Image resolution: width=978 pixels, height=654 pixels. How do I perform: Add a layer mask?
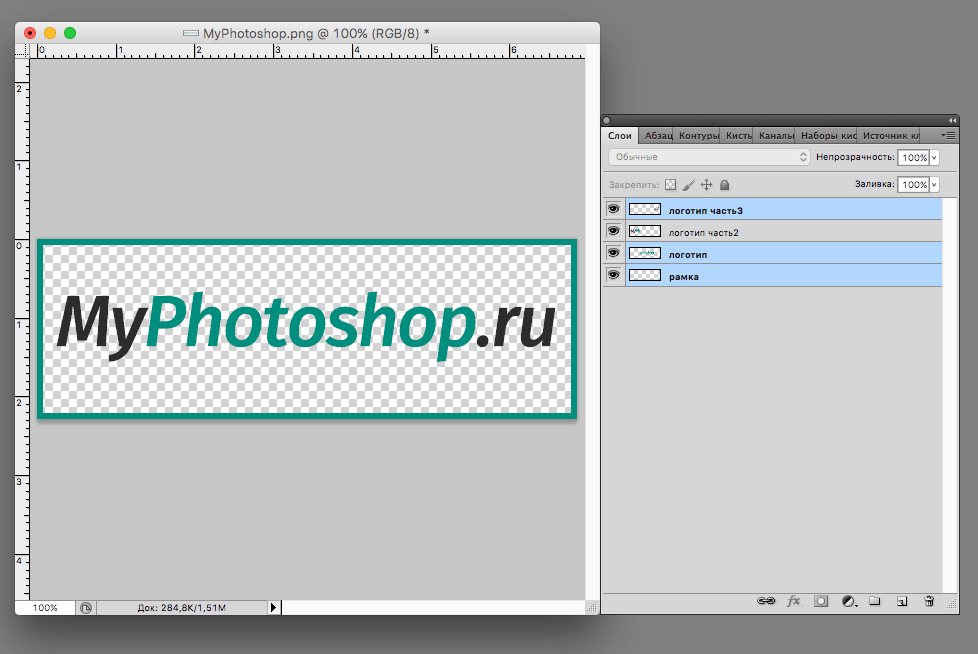(821, 601)
